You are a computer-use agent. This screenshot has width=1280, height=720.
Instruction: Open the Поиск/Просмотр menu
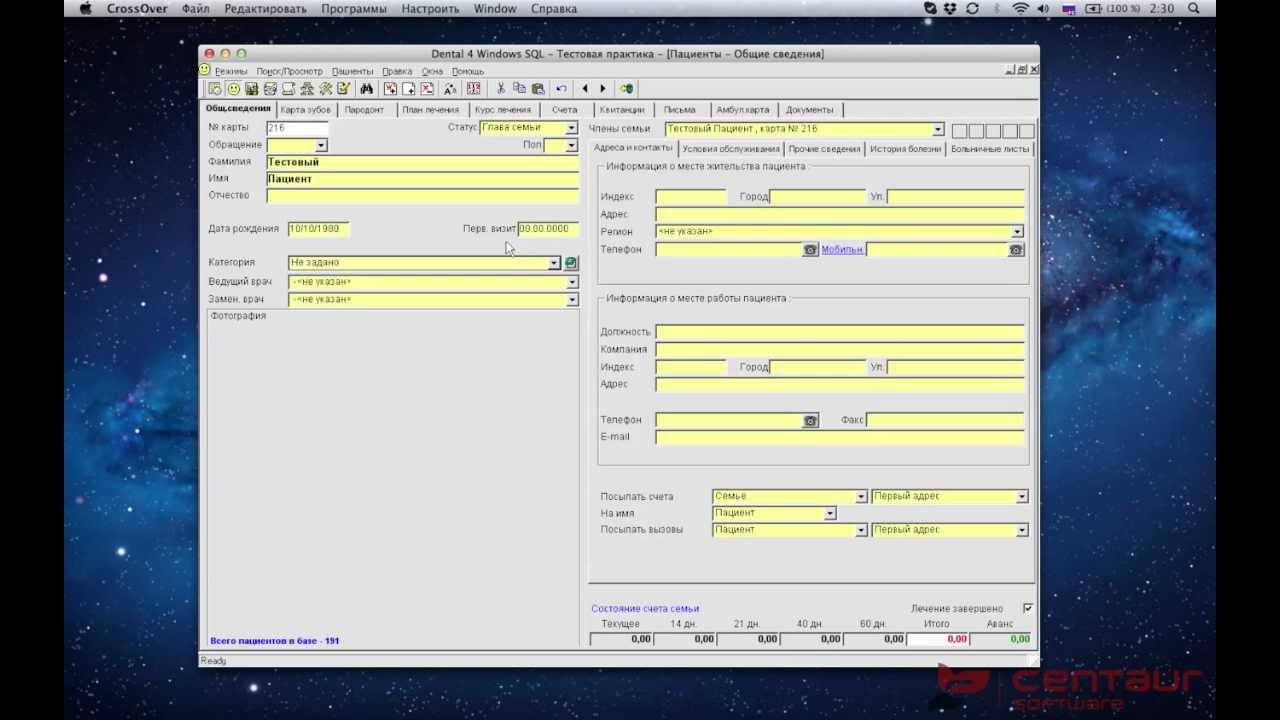[289, 72]
